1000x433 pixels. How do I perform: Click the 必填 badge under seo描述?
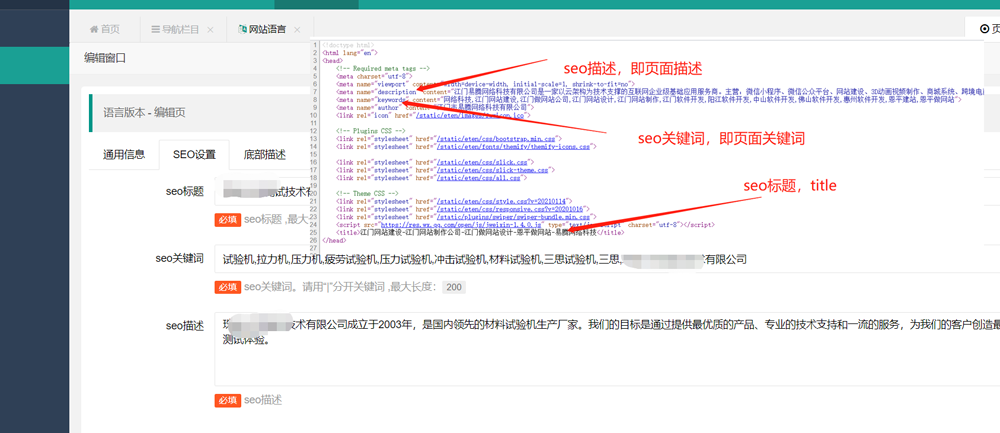(228, 400)
